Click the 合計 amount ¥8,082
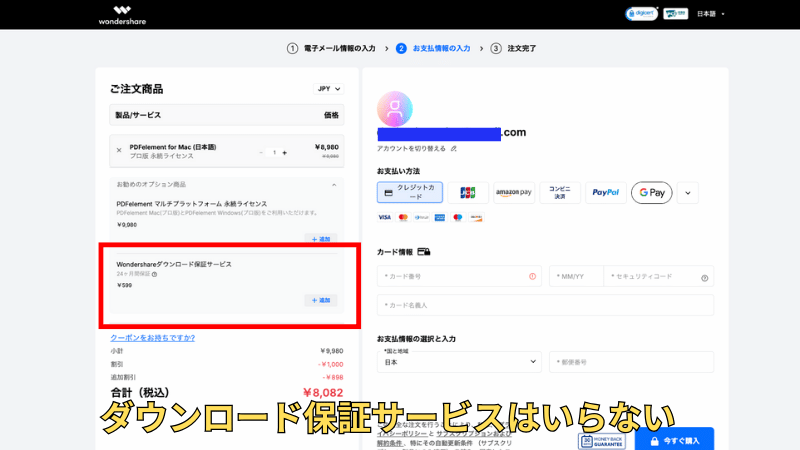Viewport: 800px width, 450px height. (323, 392)
